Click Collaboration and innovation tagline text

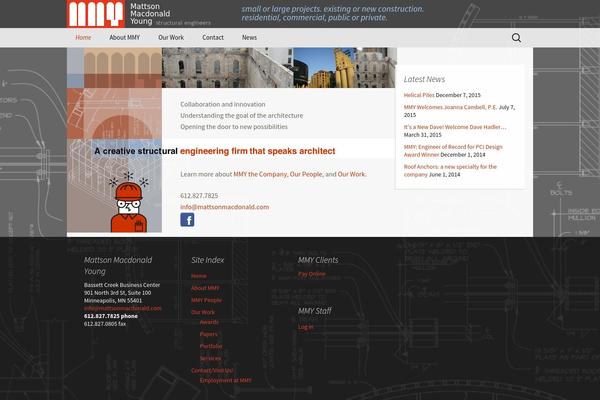tap(223, 104)
